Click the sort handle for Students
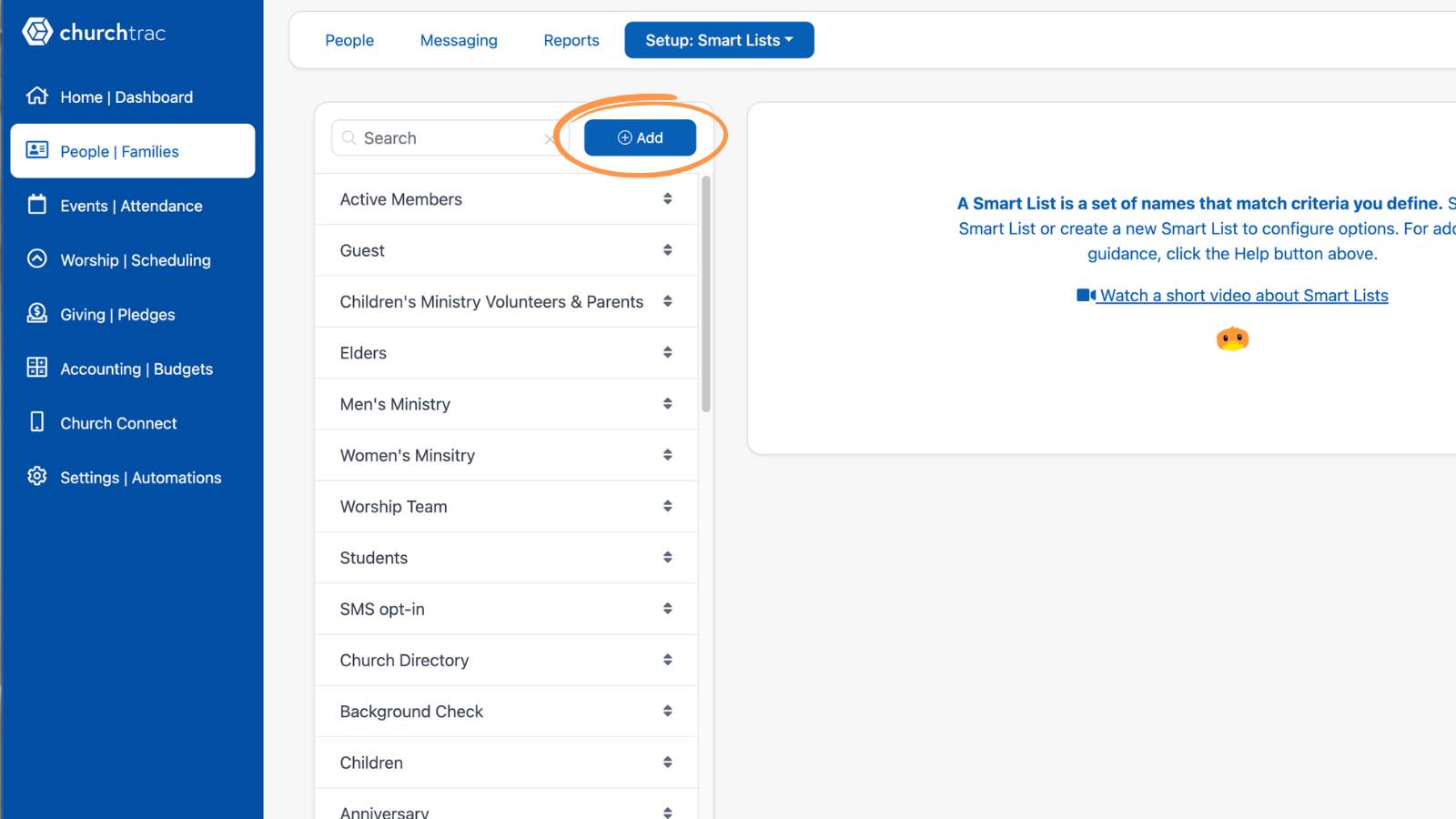Viewport: 1456px width, 819px height. pyautogui.click(x=668, y=558)
